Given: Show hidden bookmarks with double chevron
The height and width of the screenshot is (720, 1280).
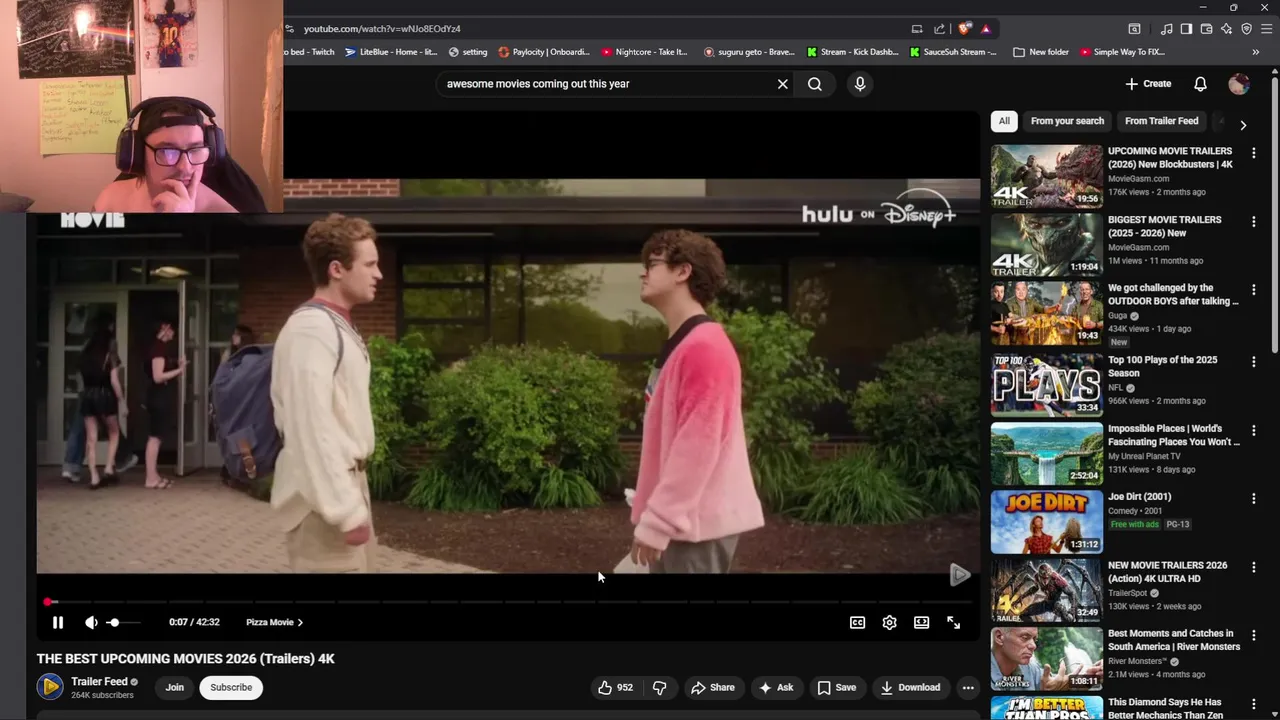Looking at the screenshot, I should (x=1255, y=52).
